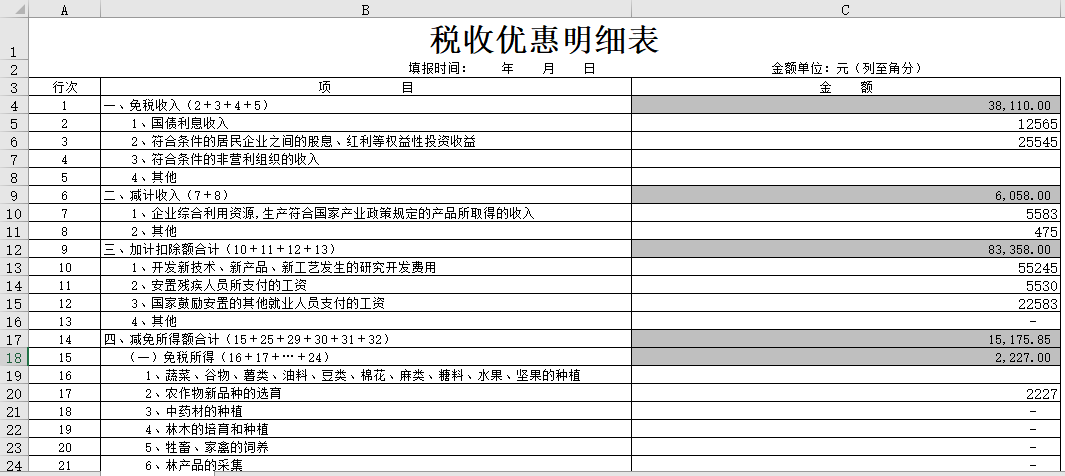
Task: Select column C header
Action: [x=846, y=10]
